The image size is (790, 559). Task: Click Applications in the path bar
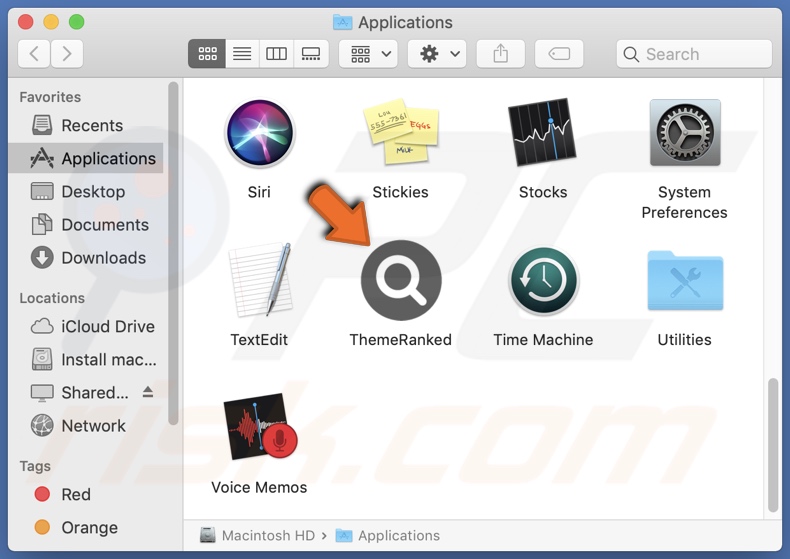(x=388, y=535)
